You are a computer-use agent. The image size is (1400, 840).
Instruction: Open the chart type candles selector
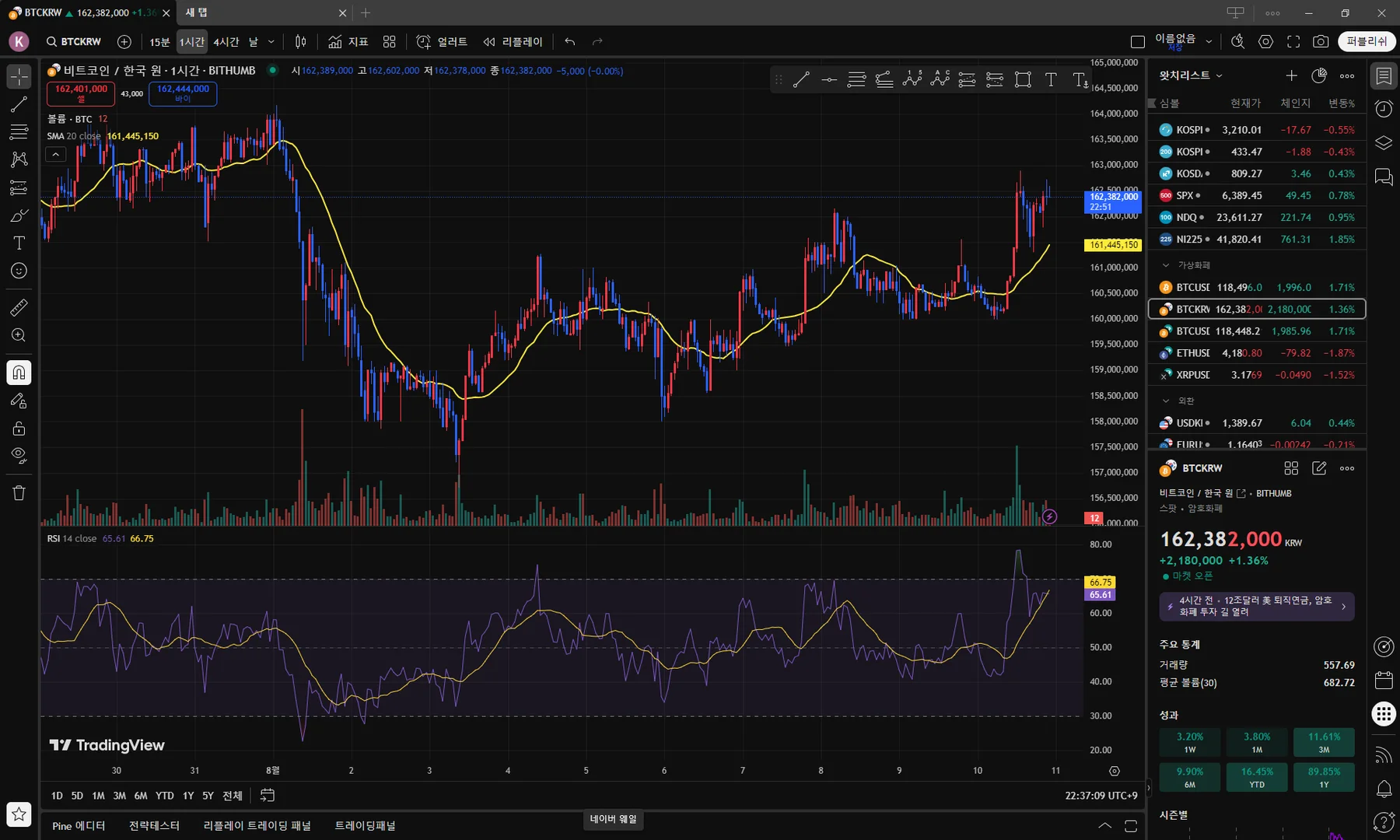tap(300, 42)
